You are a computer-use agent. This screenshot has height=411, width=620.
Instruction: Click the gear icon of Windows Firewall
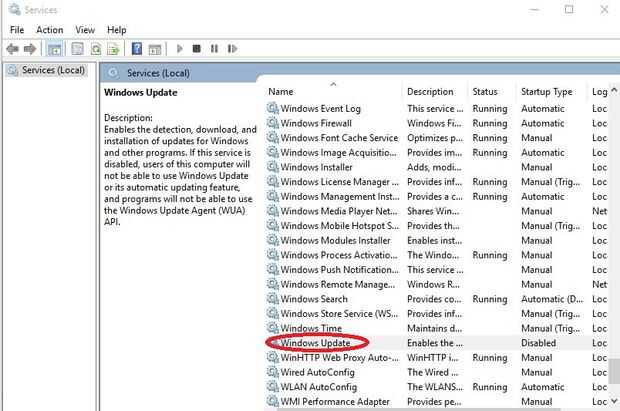tap(272, 122)
